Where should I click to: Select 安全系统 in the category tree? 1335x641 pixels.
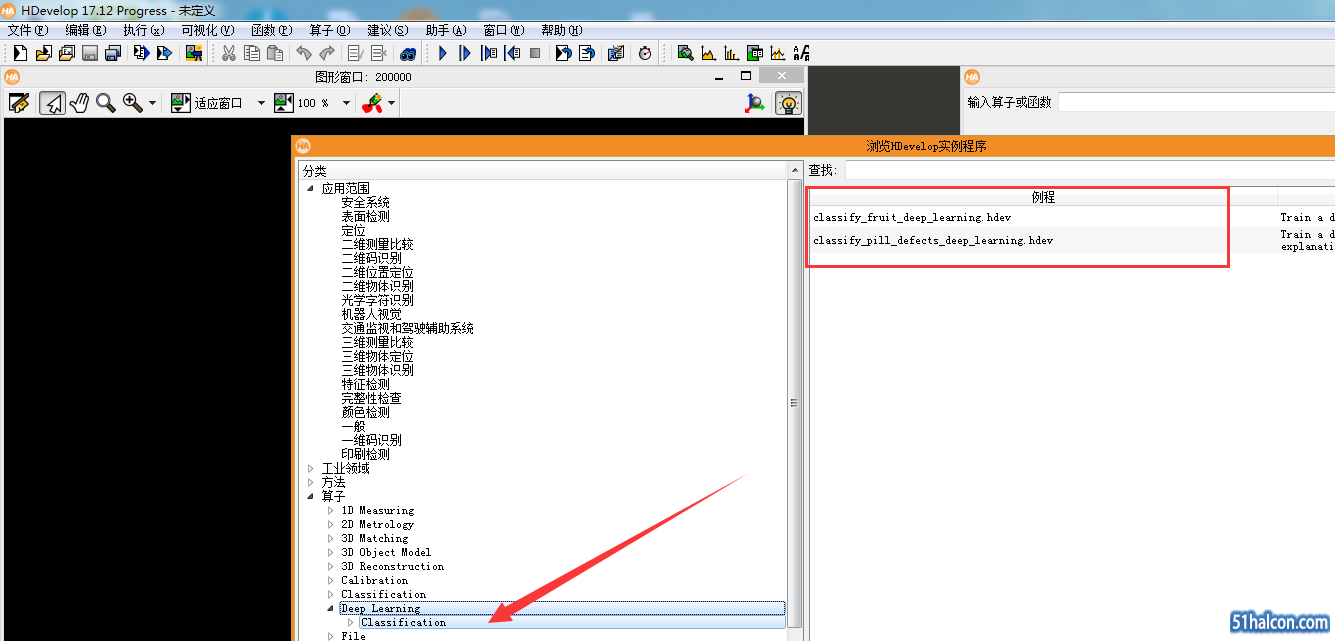[x=365, y=202]
